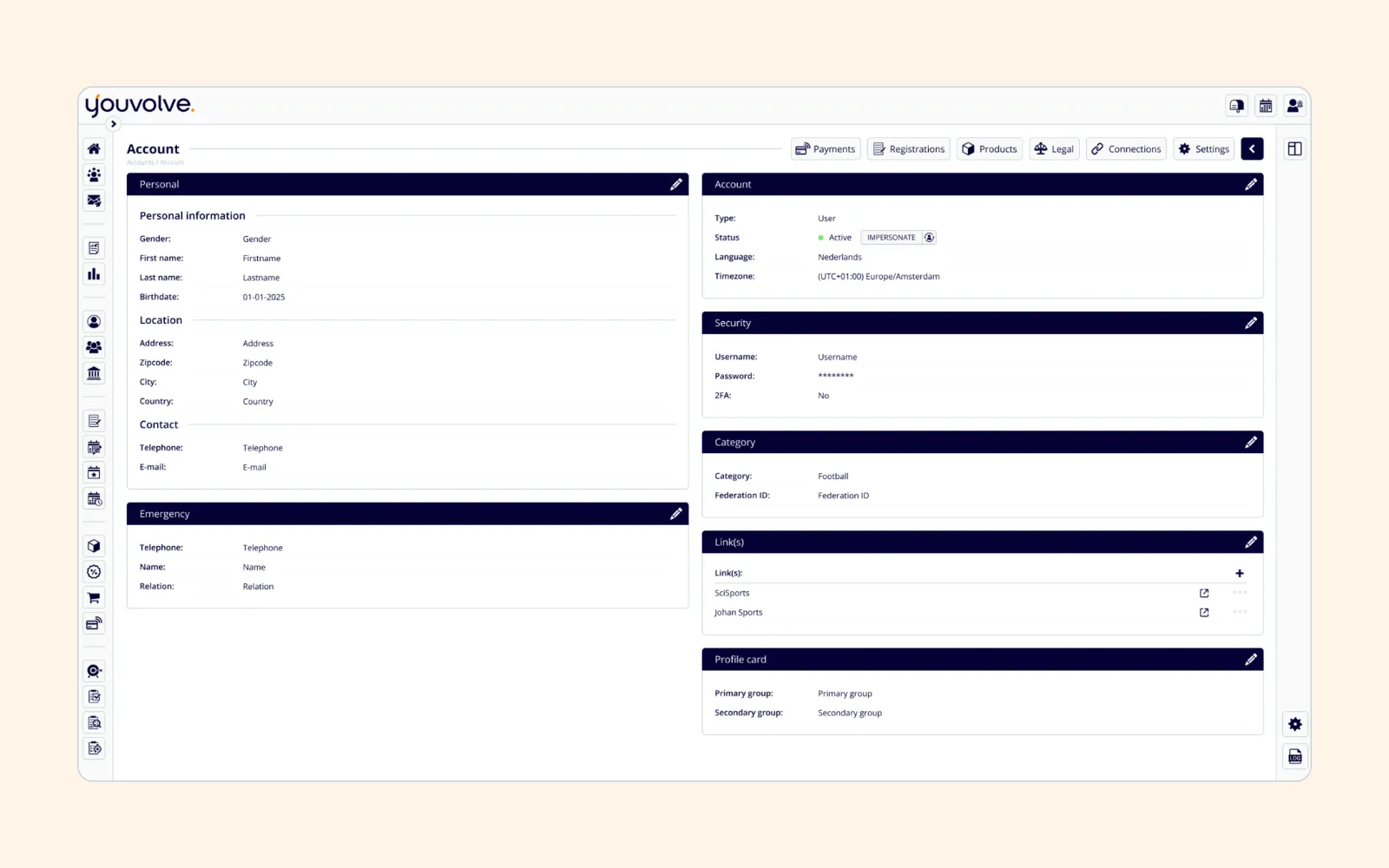Open the single user account sidebar icon
The width and height of the screenshot is (1389, 868).
point(94,321)
